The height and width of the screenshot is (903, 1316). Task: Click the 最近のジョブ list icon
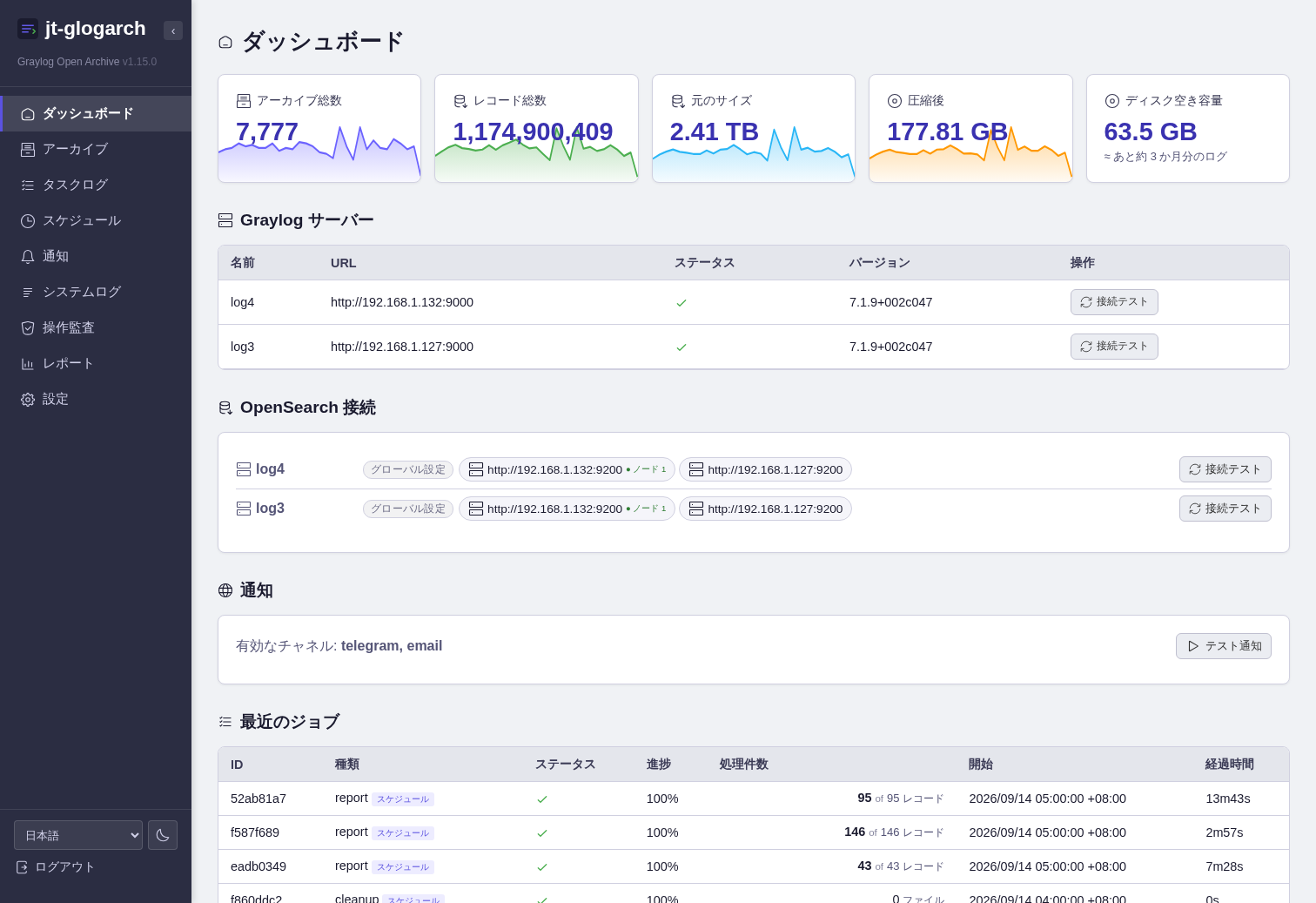[x=225, y=722]
